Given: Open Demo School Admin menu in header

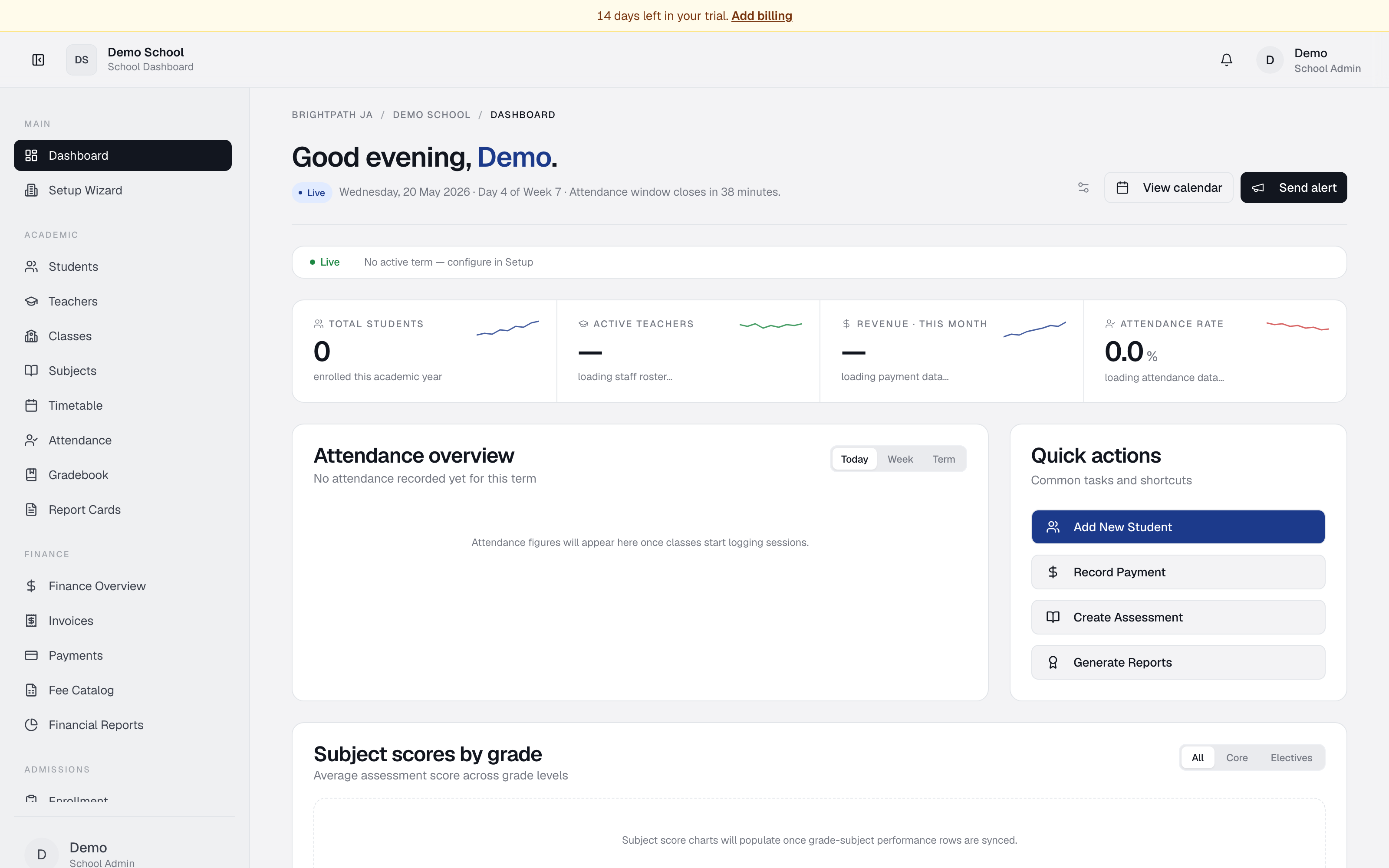Looking at the screenshot, I should point(1309,60).
